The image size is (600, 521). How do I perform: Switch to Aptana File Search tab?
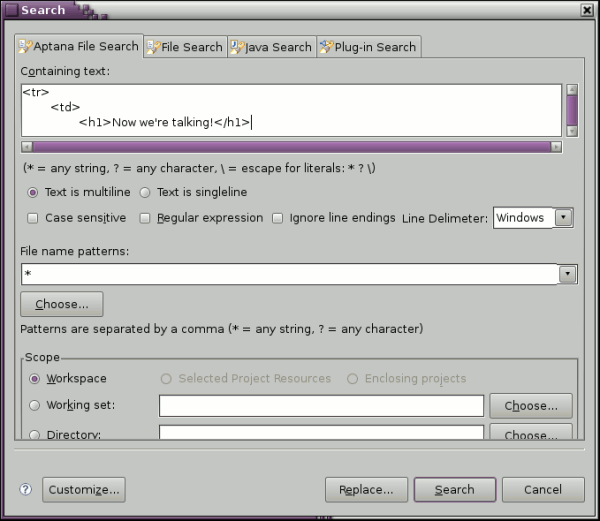coord(79,46)
